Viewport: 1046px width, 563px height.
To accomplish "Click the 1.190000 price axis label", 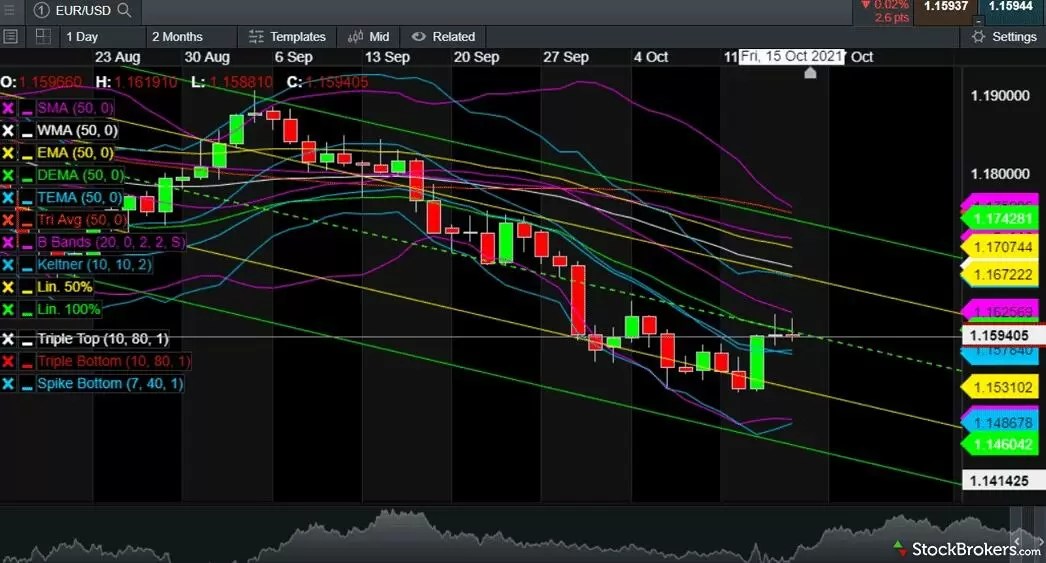I will pos(1000,96).
